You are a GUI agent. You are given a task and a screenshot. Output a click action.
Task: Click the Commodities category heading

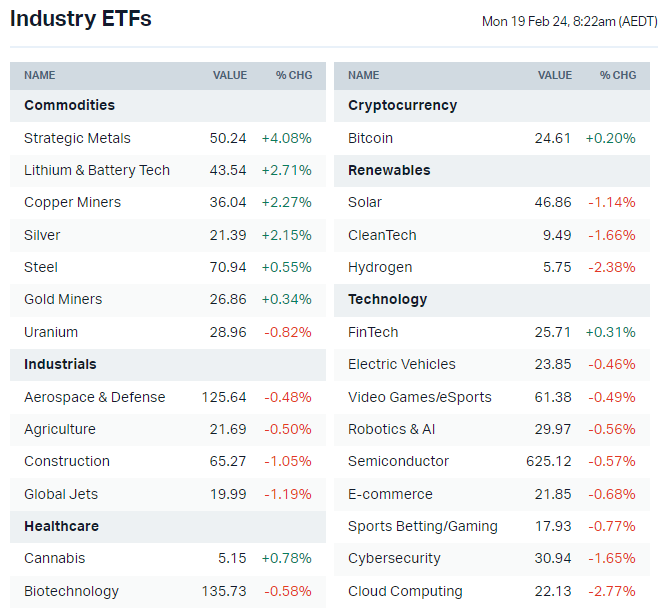(69, 105)
